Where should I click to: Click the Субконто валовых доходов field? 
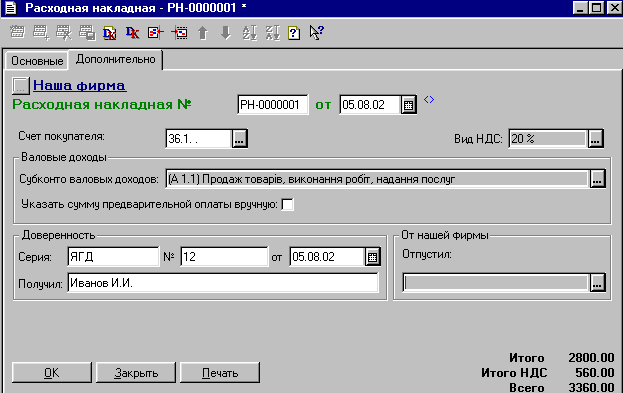tap(377, 179)
